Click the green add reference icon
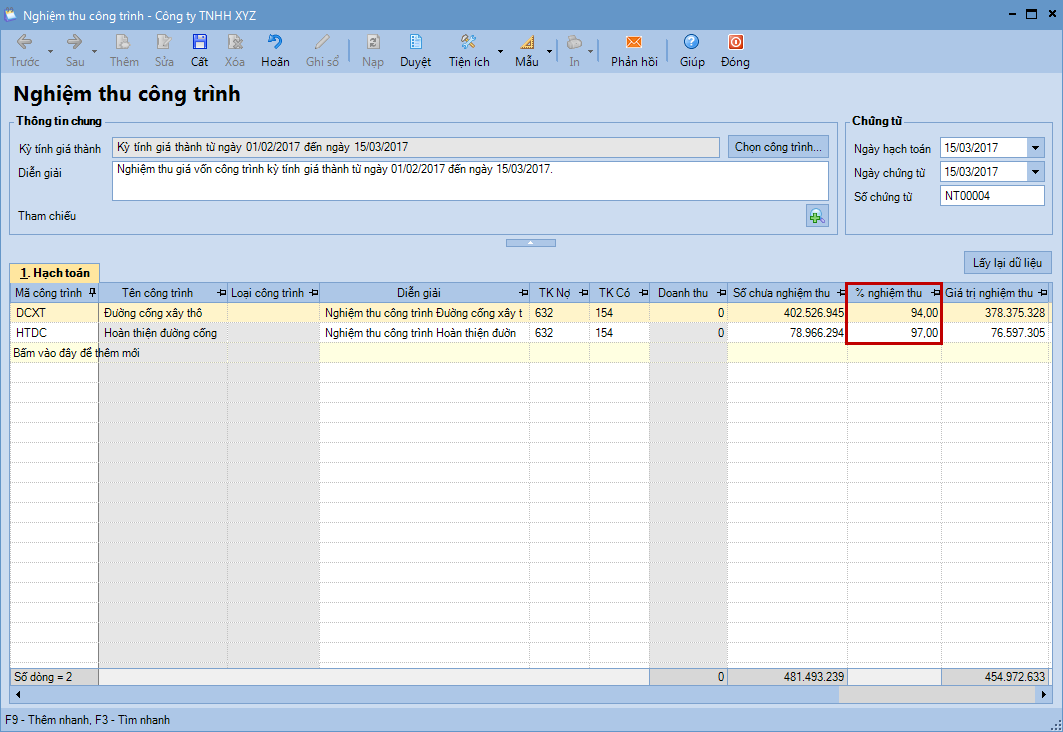 [817, 216]
